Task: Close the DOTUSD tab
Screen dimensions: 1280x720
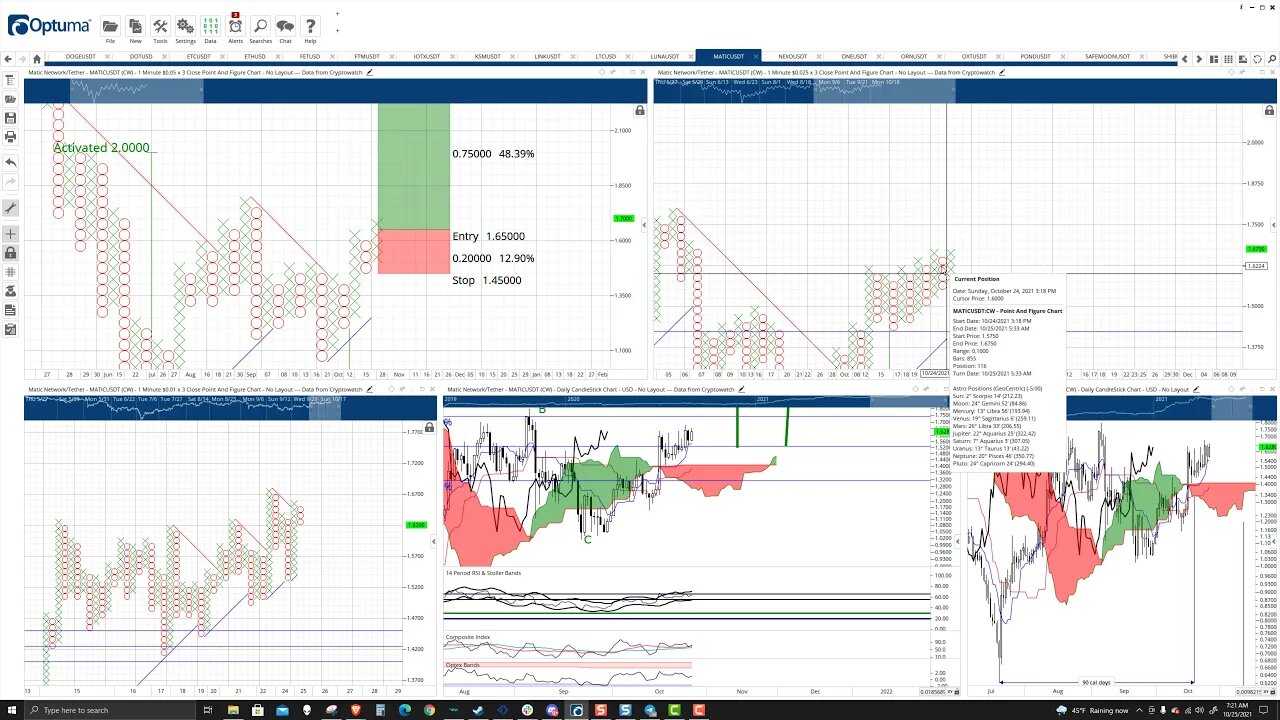Action: point(164,57)
